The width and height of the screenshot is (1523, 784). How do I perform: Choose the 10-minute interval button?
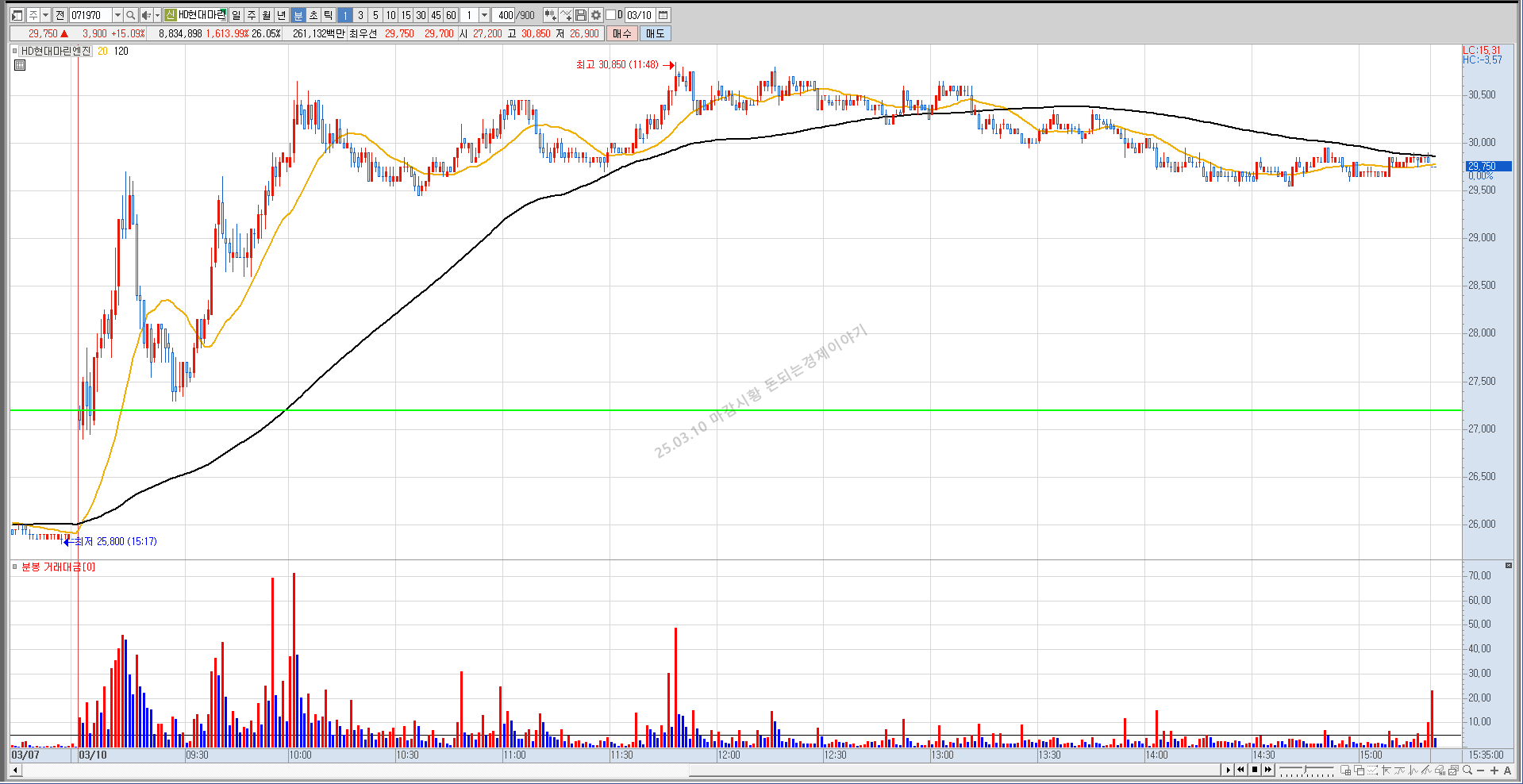[x=390, y=15]
